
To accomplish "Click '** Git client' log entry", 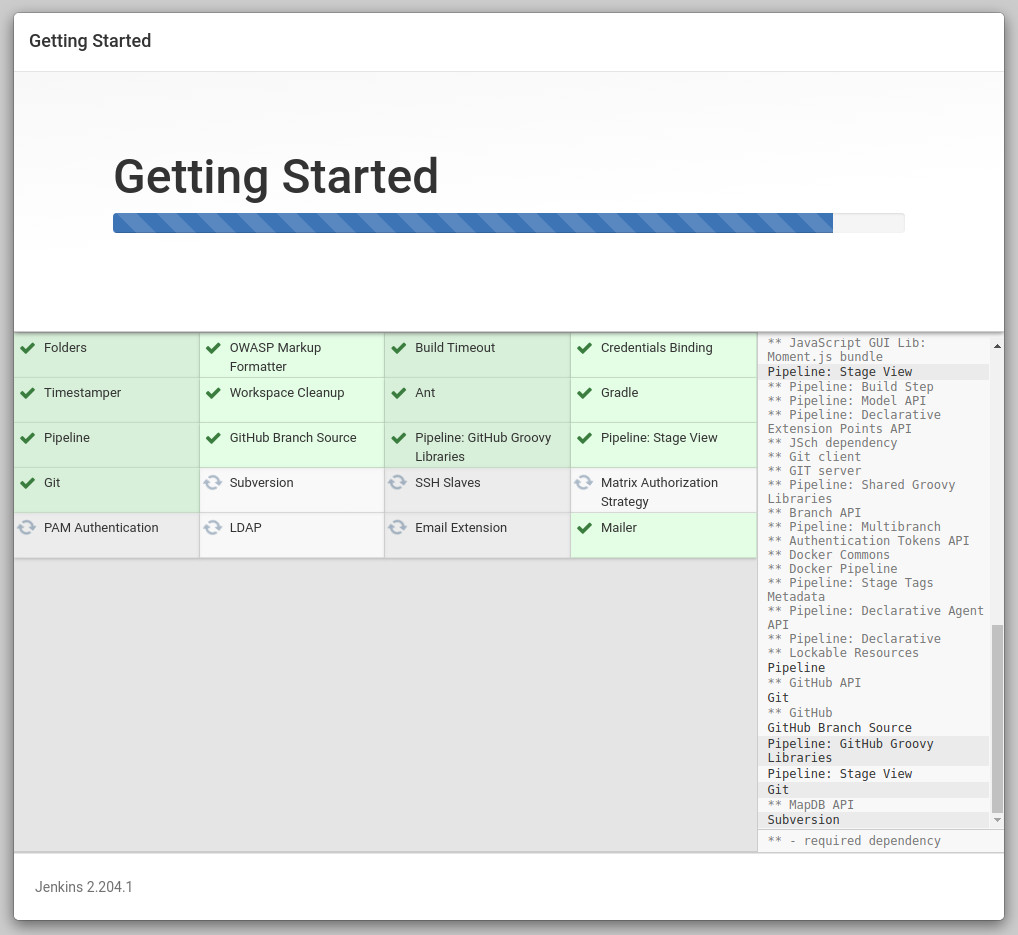I will [813, 456].
